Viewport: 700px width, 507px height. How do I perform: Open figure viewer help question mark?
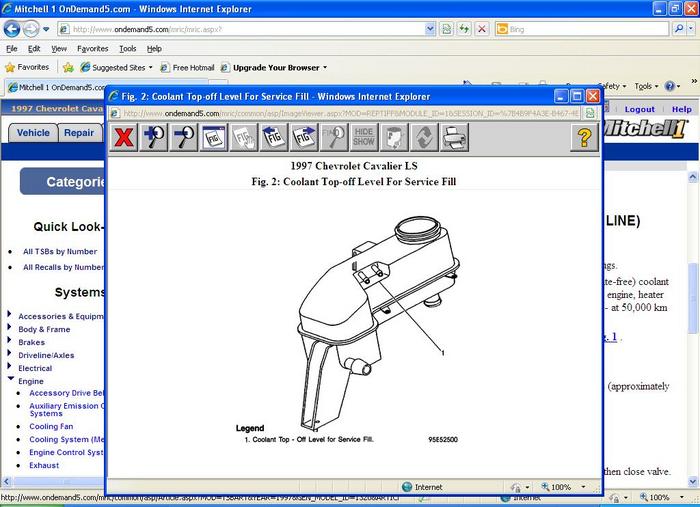(x=584, y=137)
